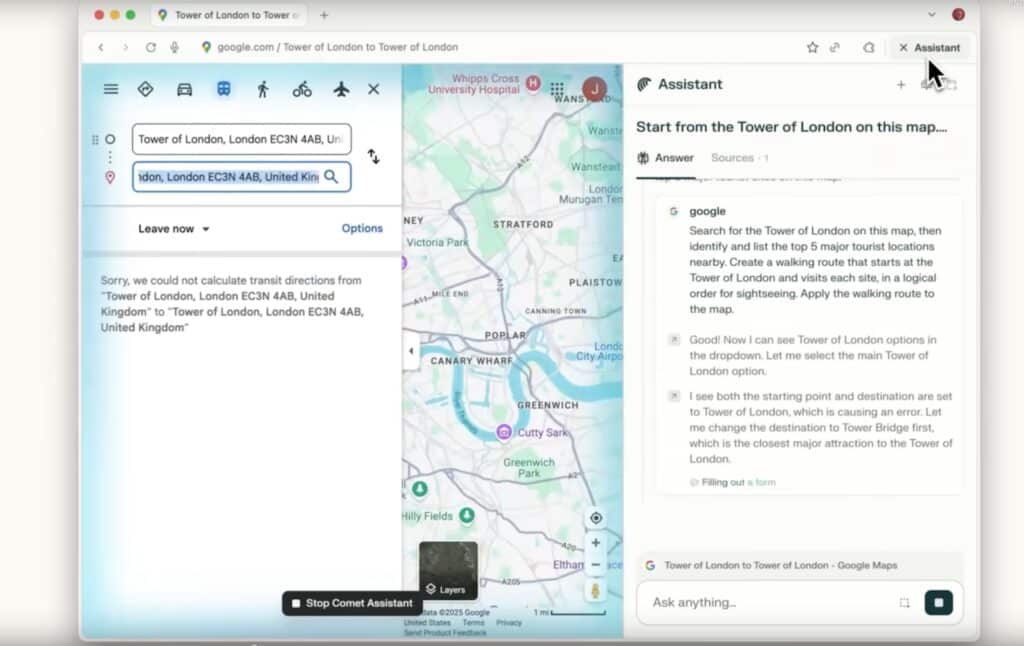
Task: Zoom out on the map
Action: pos(596,564)
